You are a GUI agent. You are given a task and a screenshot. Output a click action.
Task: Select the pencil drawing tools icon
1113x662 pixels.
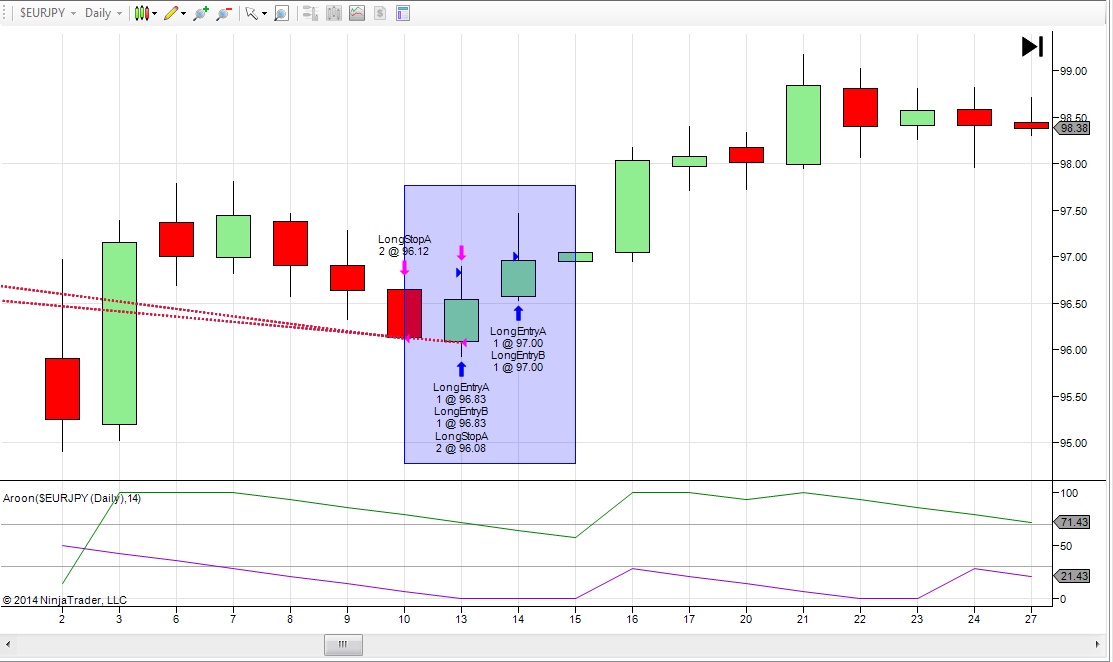coord(171,13)
